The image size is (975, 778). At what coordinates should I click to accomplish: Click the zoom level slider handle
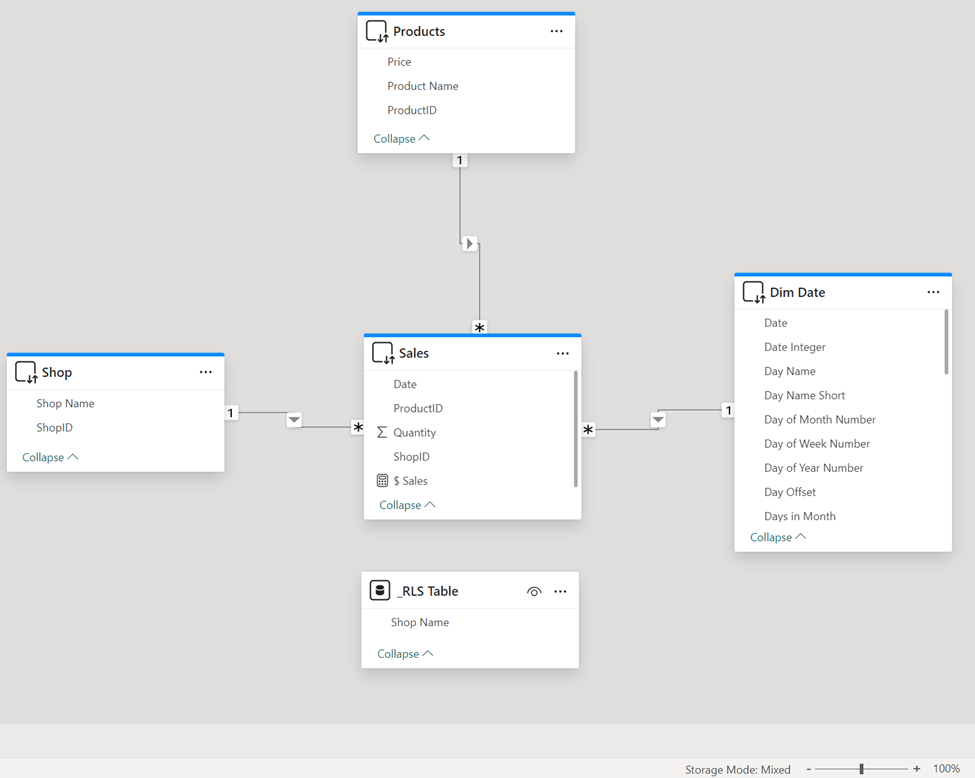pyautogui.click(x=861, y=769)
